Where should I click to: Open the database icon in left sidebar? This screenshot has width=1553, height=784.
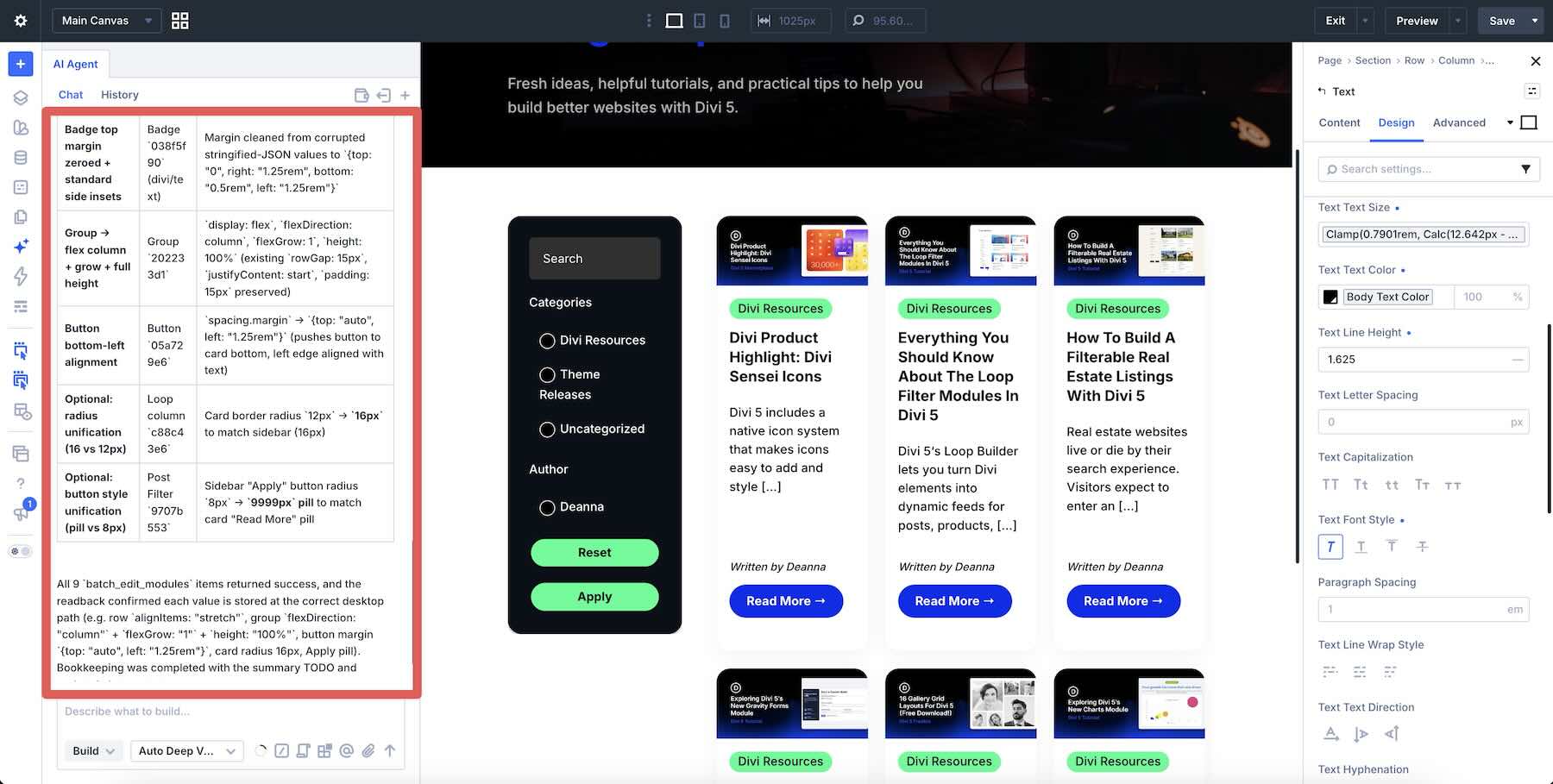(x=21, y=158)
